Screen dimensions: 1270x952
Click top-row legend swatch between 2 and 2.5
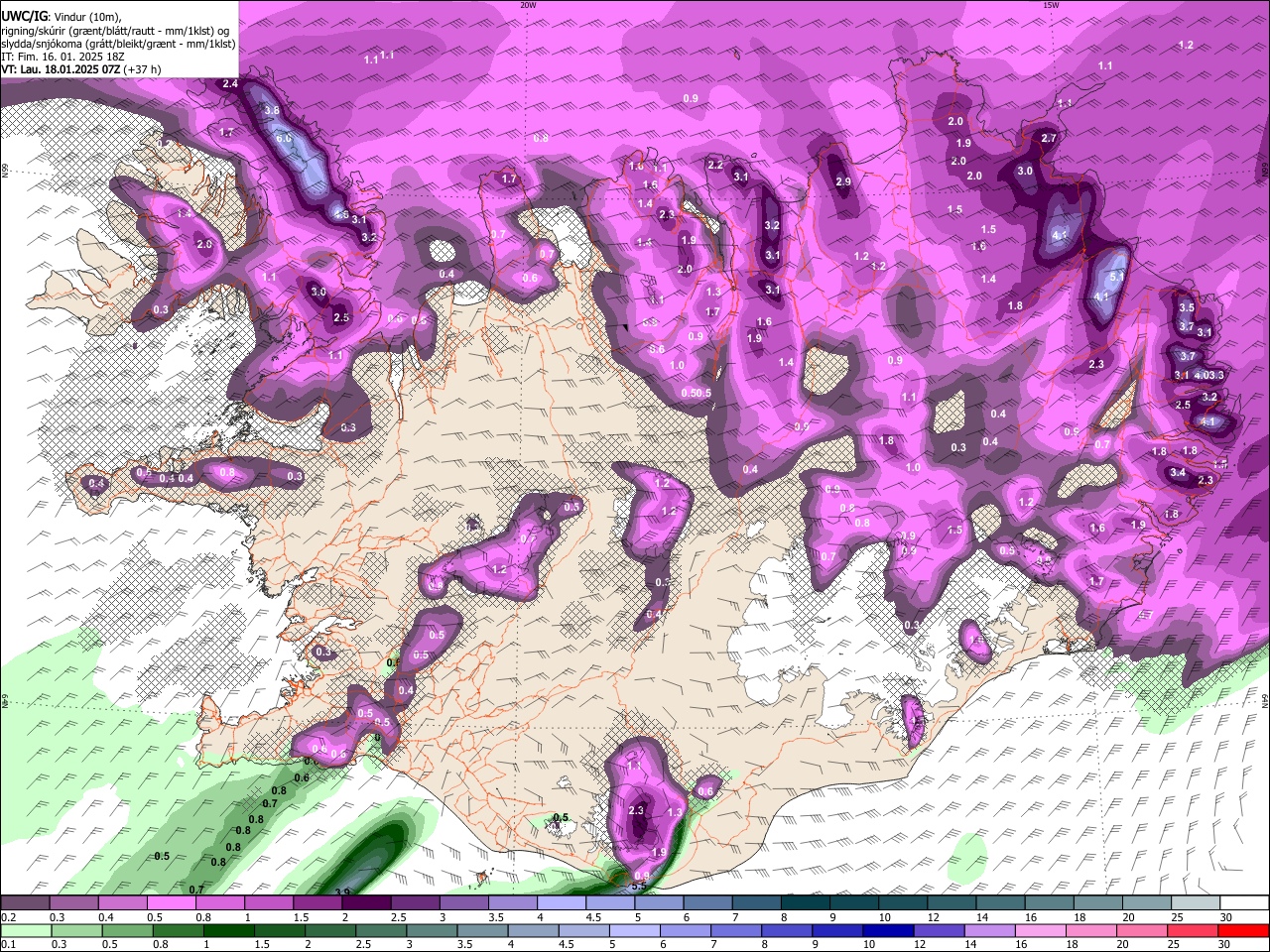pos(366,903)
